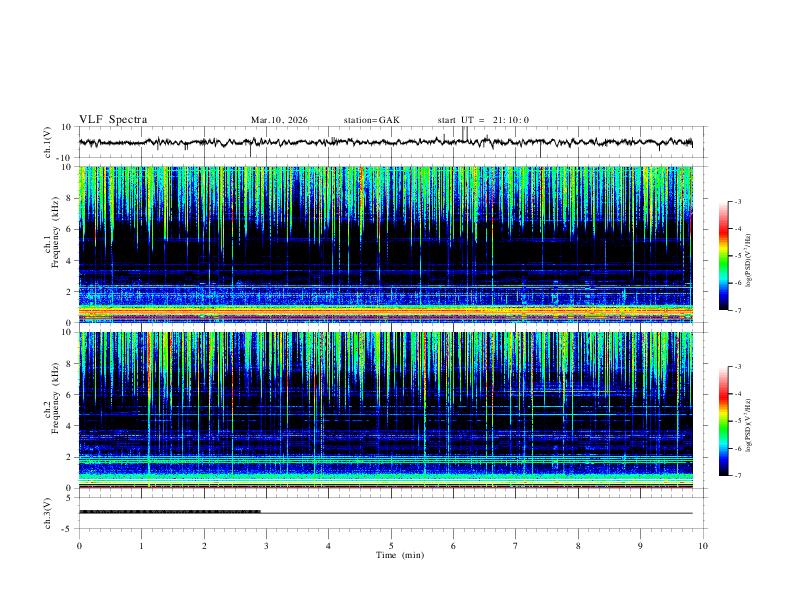This screenshot has width=792, height=612.
Task: Click time axis tick label "9"
Action: point(640,546)
